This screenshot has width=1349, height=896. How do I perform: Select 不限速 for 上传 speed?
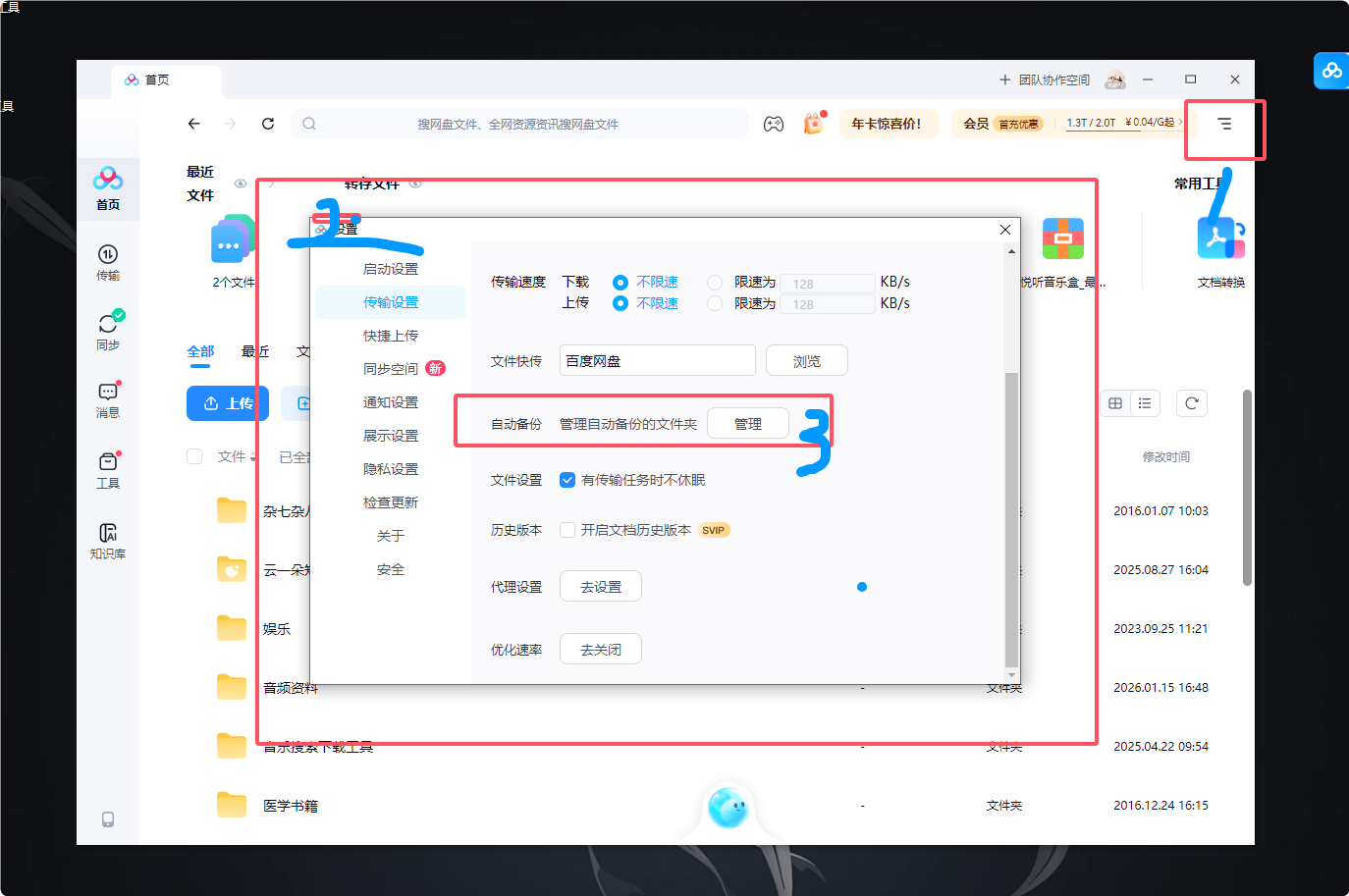coord(621,304)
